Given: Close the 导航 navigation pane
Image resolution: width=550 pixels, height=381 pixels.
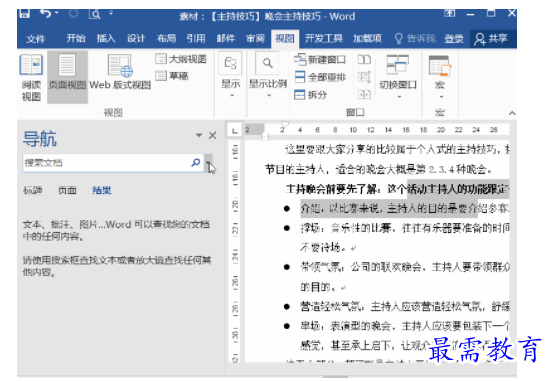Looking at the screenshot, I should tap(213, 135).
